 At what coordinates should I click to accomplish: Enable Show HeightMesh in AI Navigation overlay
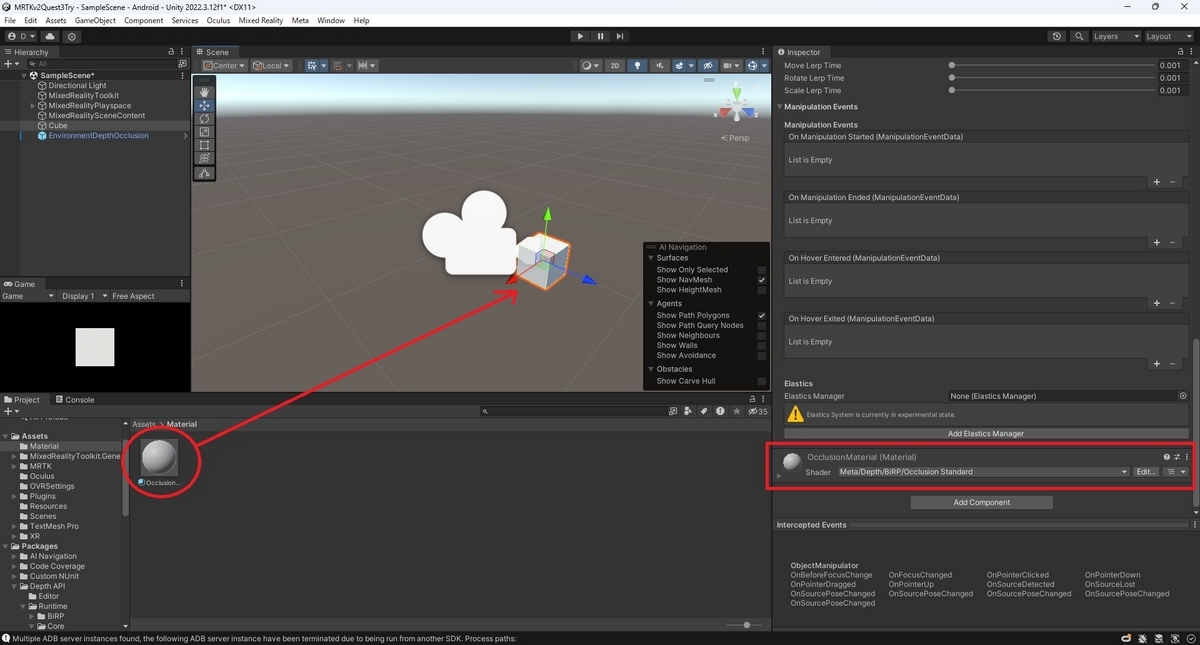763,290
